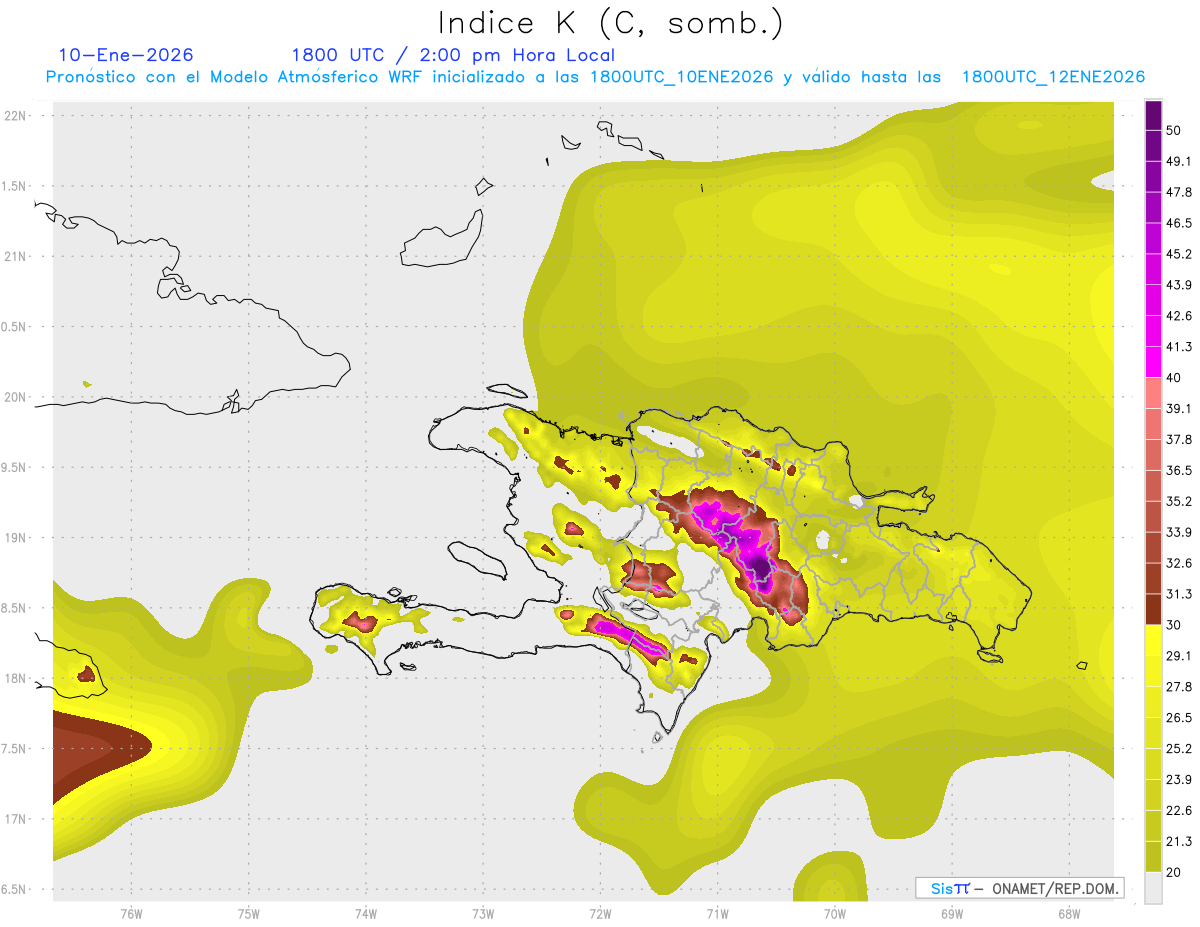Click the legend value "45.2"
Viewport: 1200px width, 927px height.
pos(1178,254)
